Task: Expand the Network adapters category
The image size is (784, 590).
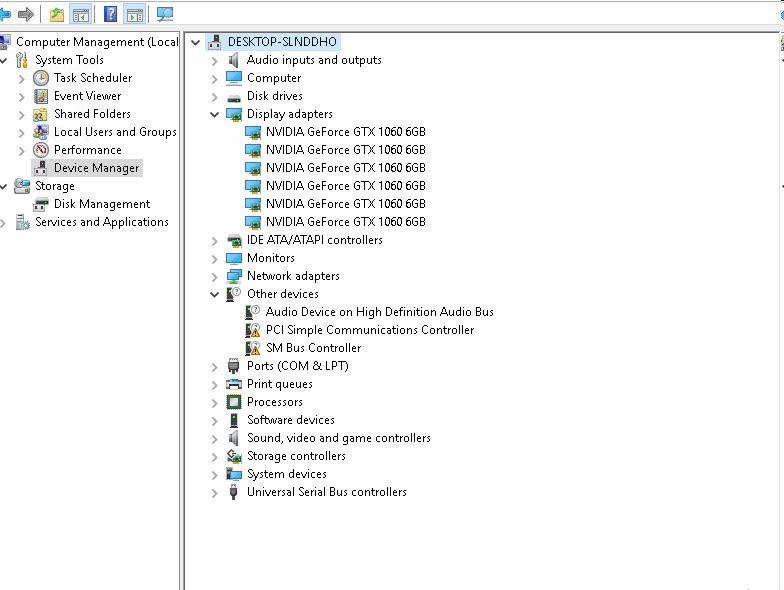Action: [214, 277]
